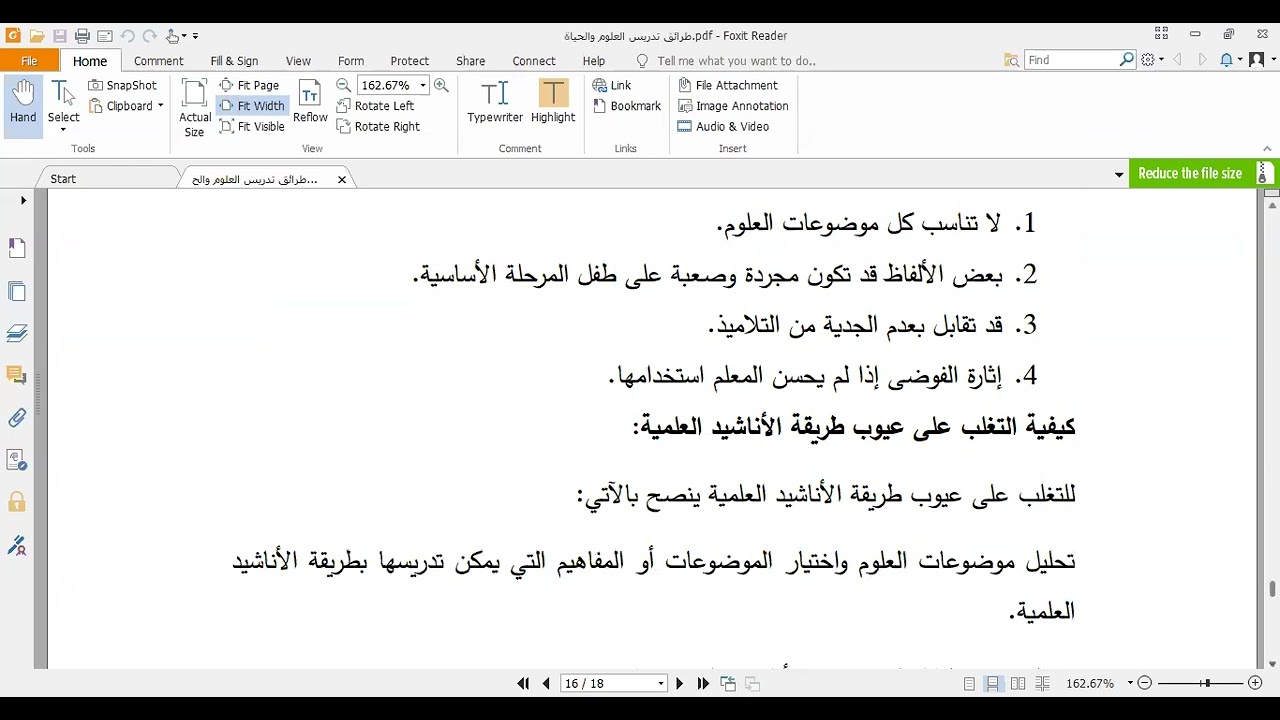Screen dimensions: 1280x720
Task: Toggle Fit Width view
Action: [252, 106]
